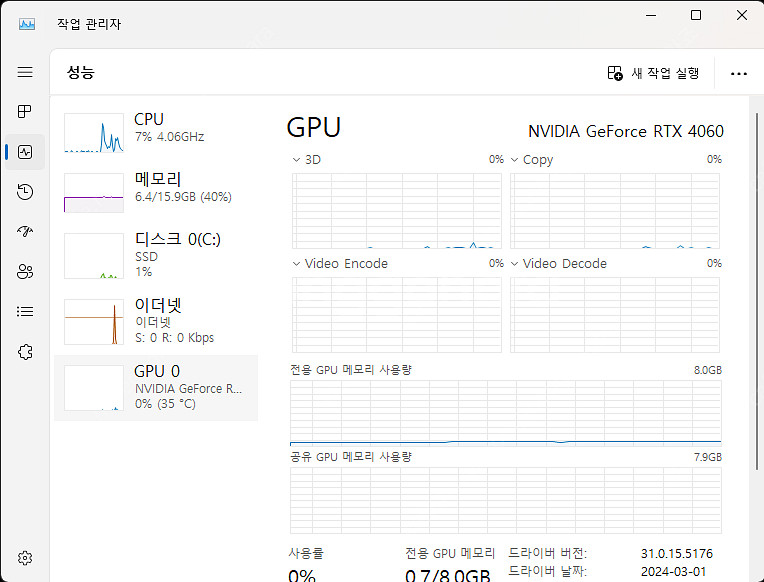764x582 pixels.
Task: Open the hamburger navigation menu
Action: [x=25, y=72]
